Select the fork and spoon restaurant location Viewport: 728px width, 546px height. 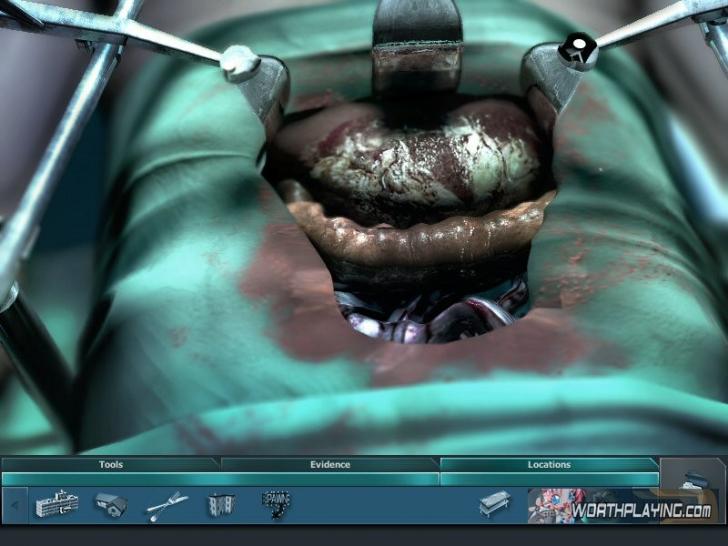coord(166,506)
